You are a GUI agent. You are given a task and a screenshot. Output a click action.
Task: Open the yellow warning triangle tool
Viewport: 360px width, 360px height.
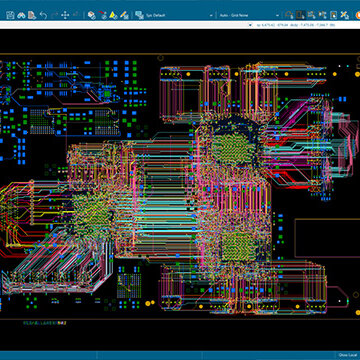113,15
